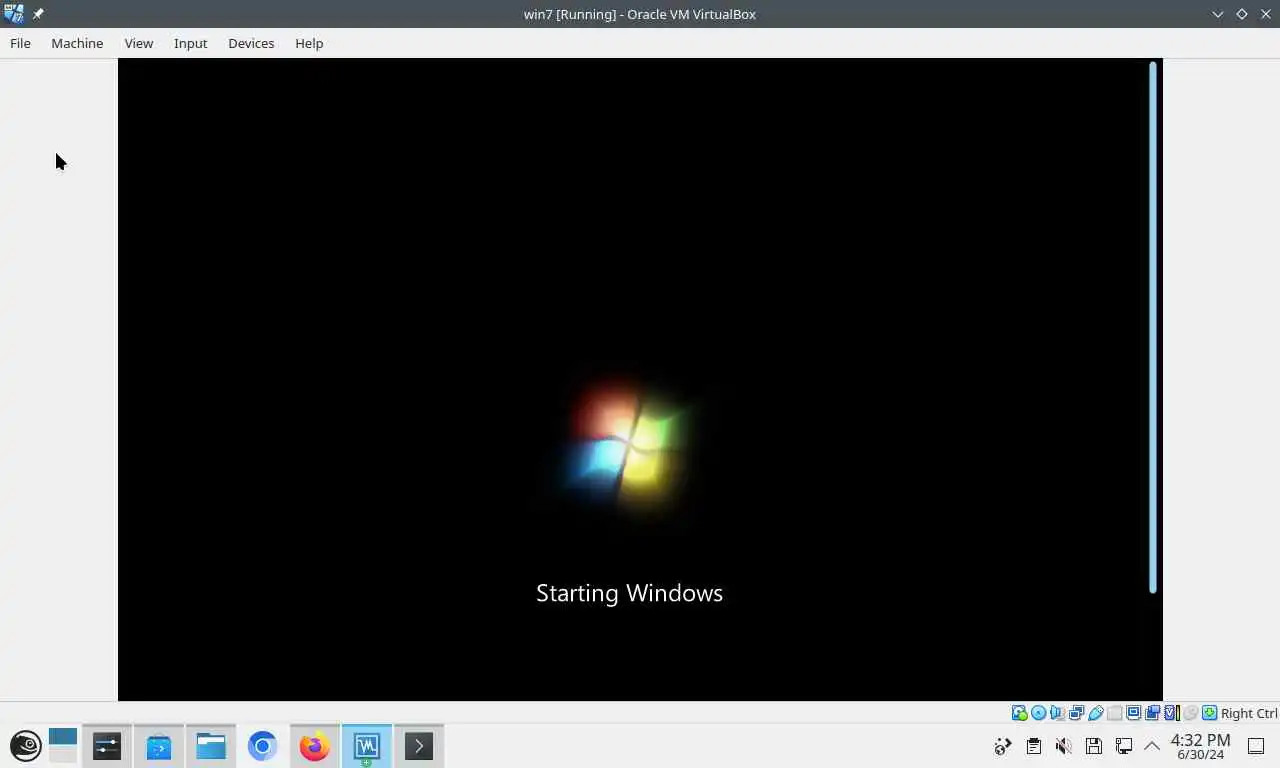Viewport: 1280px width, 768px height.
Task: Click the keyboard capture green arrow icon
Action: pos(1209,713)
